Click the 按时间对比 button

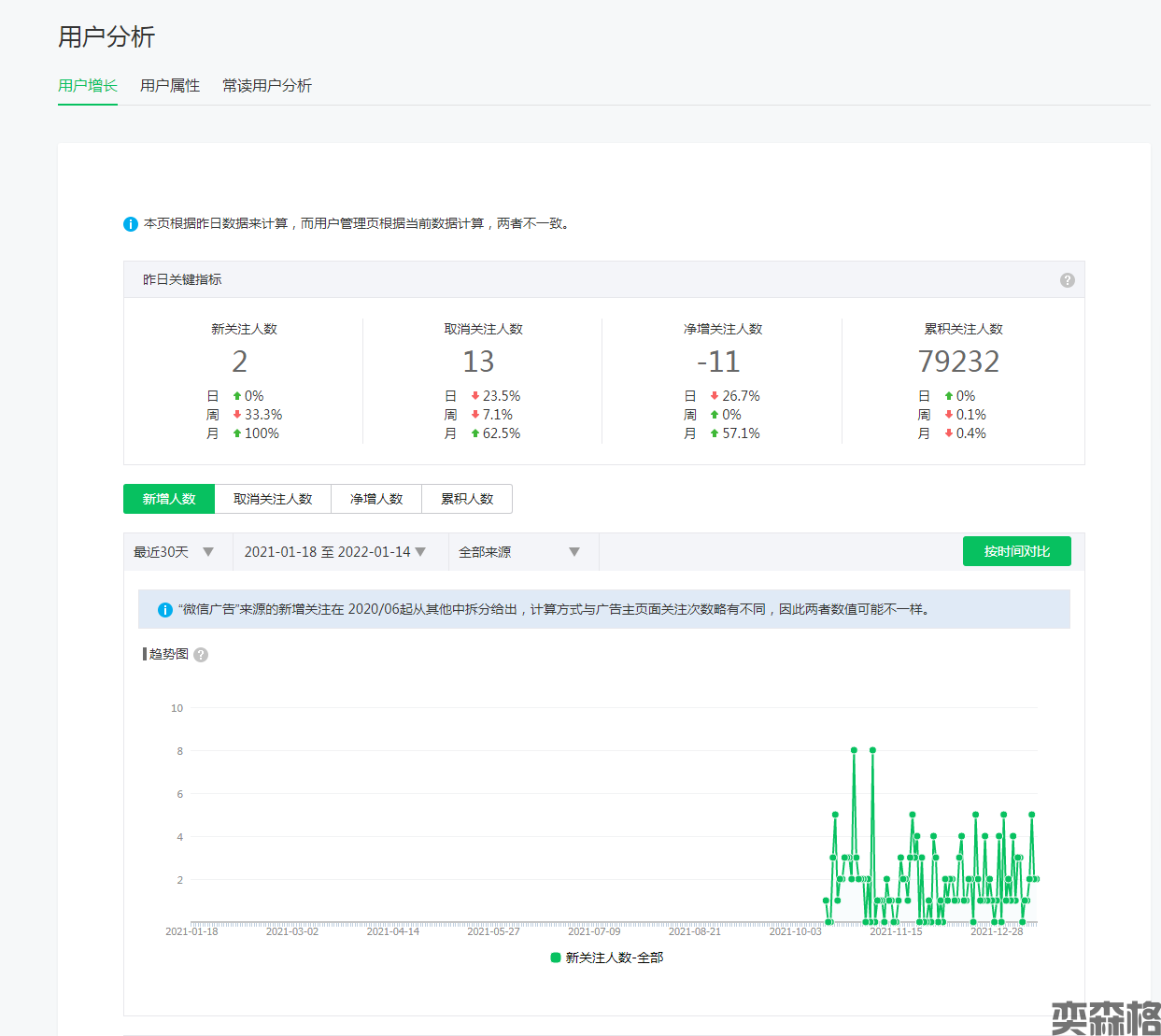(x=1016, y=551)
